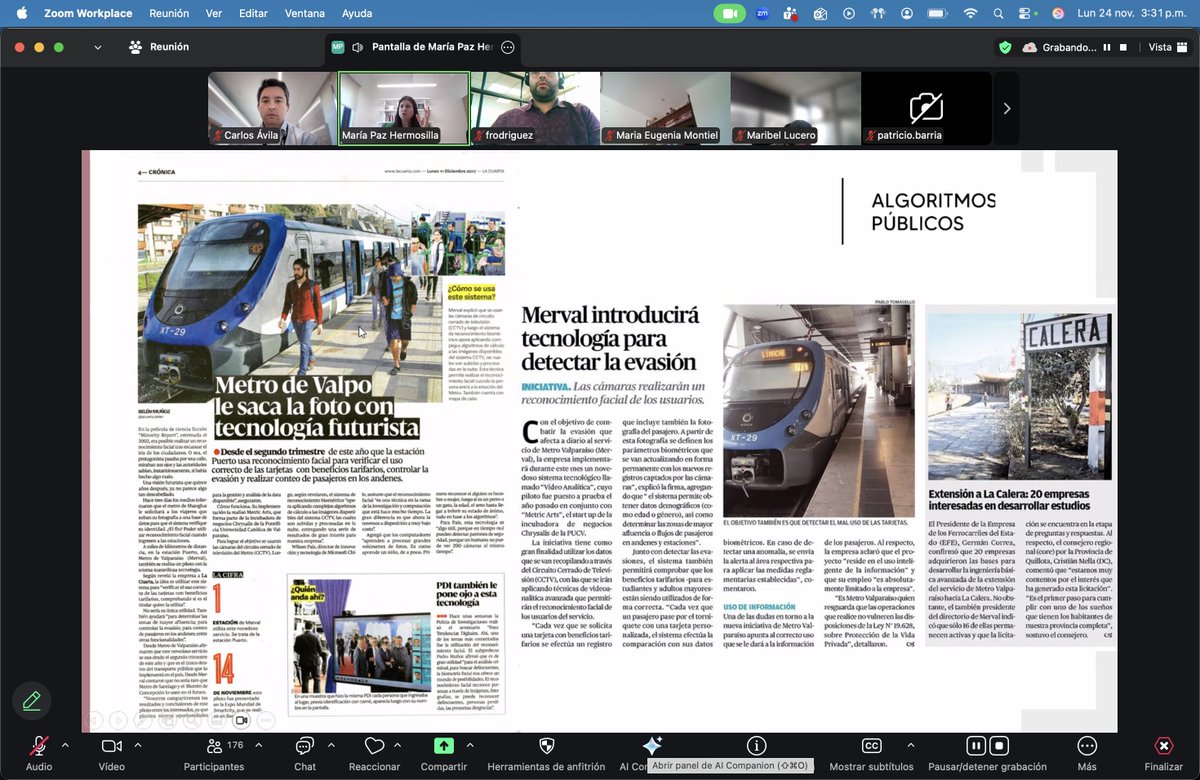Image resolution: width=1200 pixels, height=780 pixels.
Task: Click headline Metro de Valpo le saca
Action: 317,408
